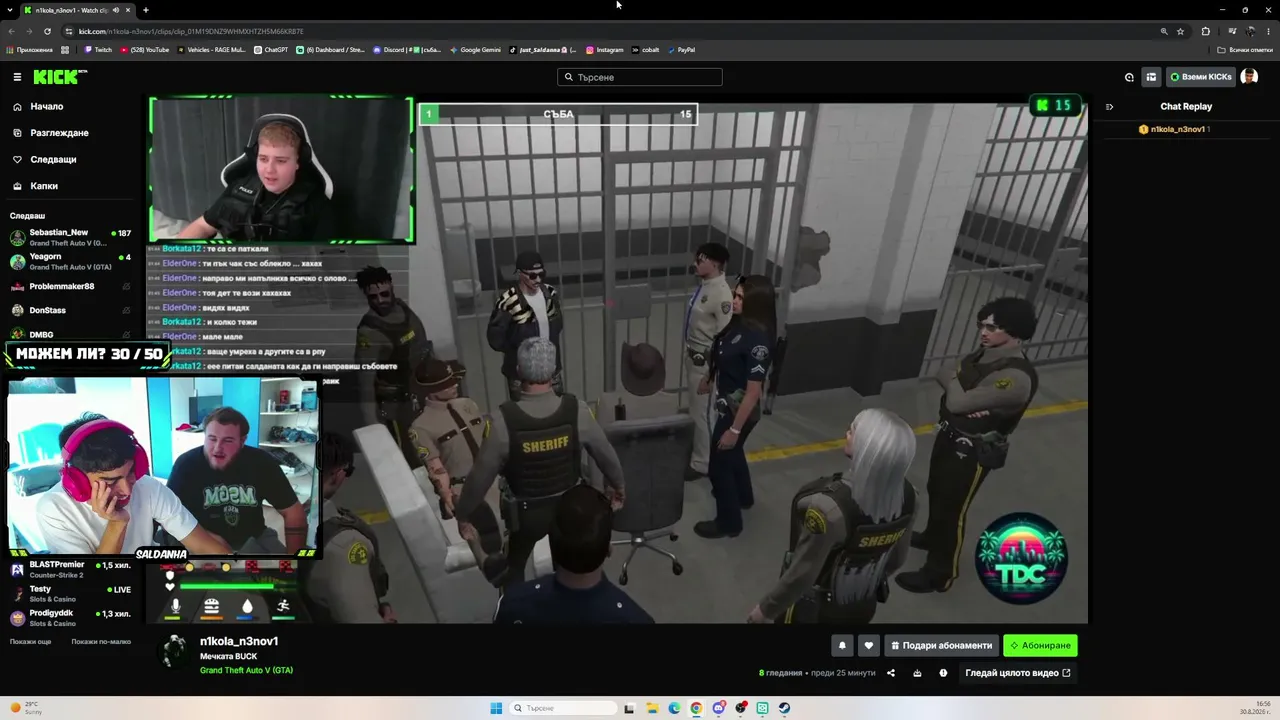Collapse list with Покажи по-малко
The image size is (1280, 720).
tap(101, 642)
